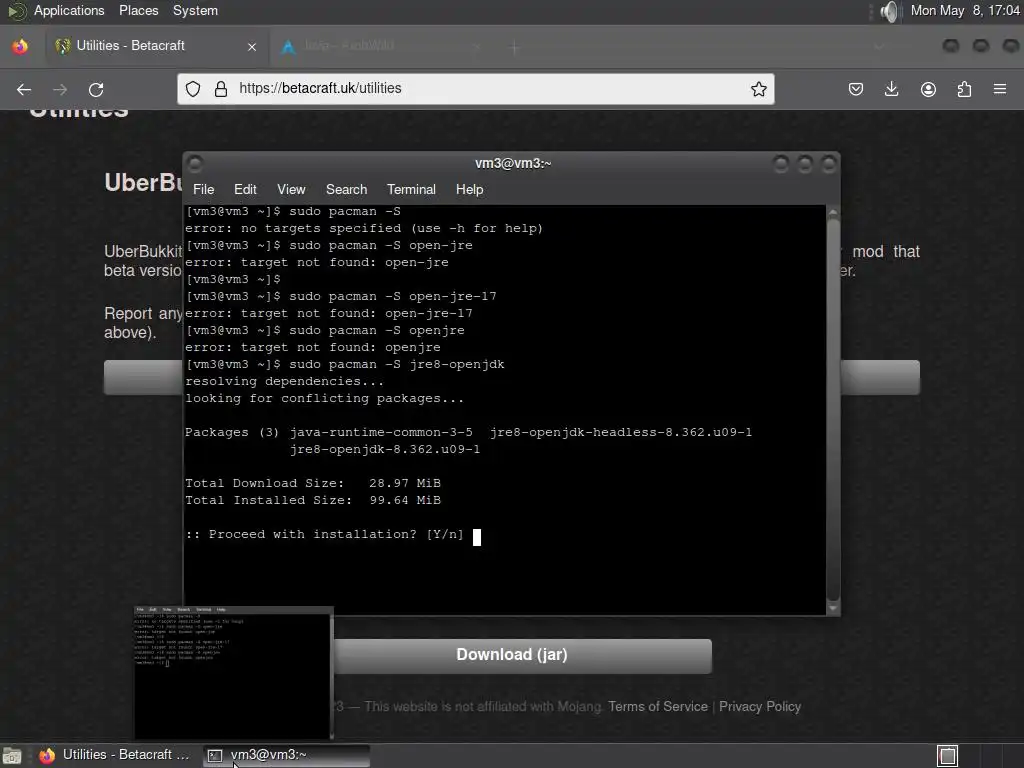This screenshot has width=1024, height=768.
Task: Open the System menu
Action: point(195,10)
